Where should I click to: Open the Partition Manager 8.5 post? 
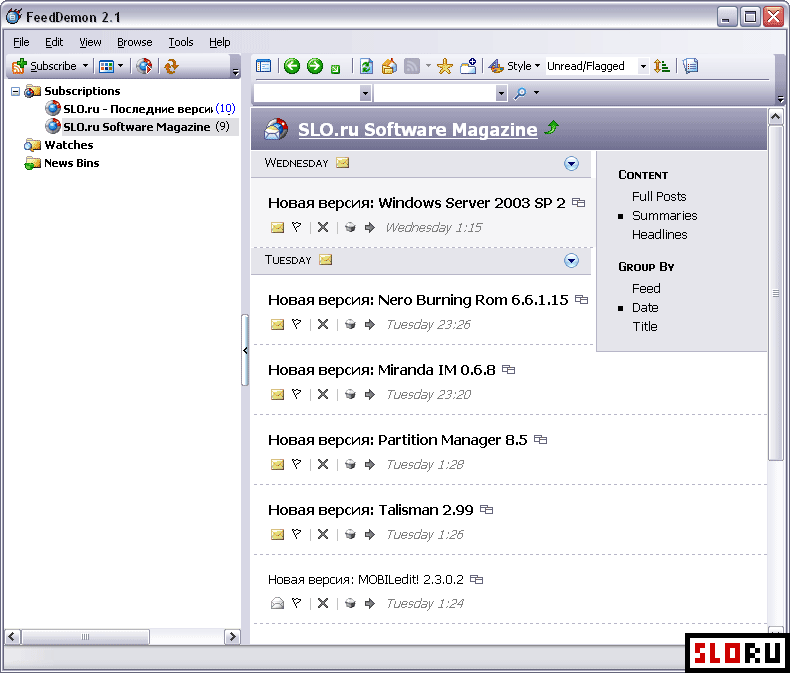point(398,440)
